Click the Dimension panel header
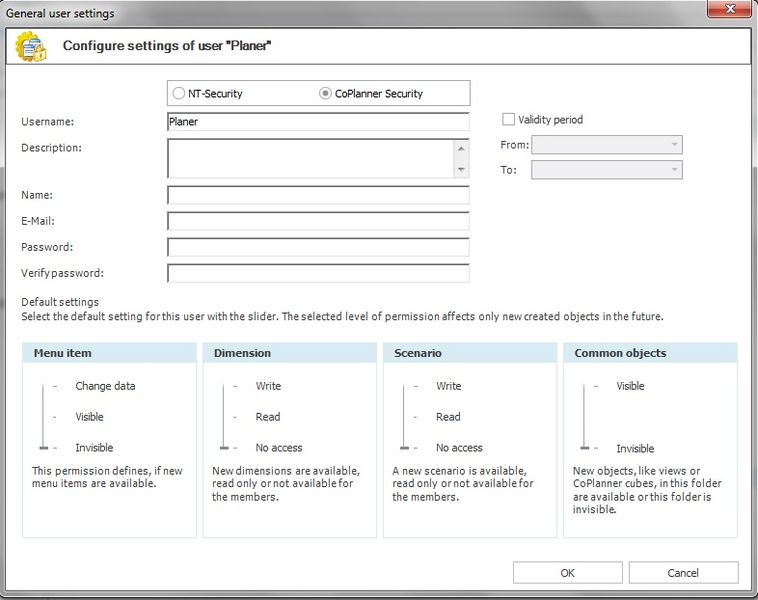 coord(290,353)
